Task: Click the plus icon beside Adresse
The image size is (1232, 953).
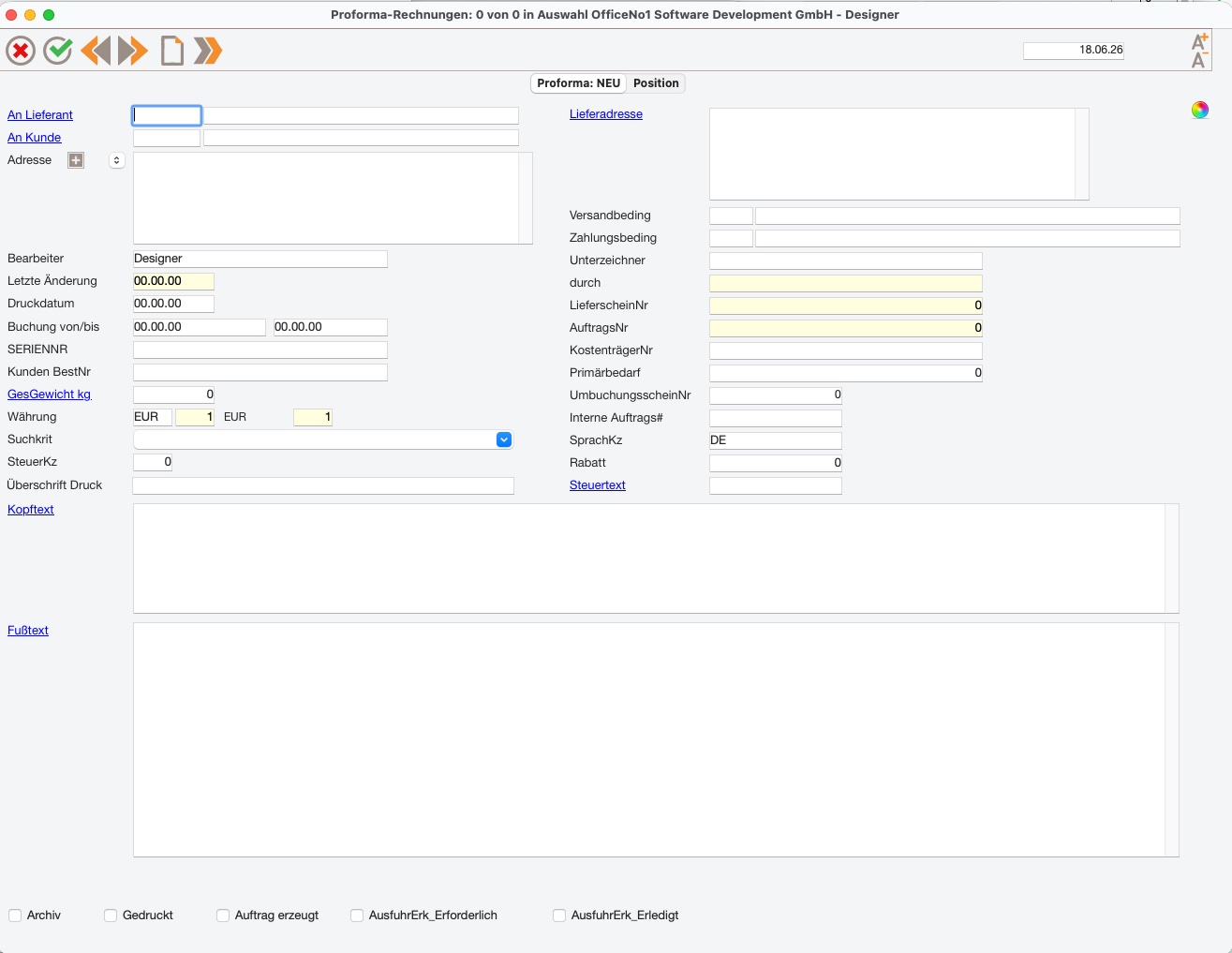Action: point(76,160)
